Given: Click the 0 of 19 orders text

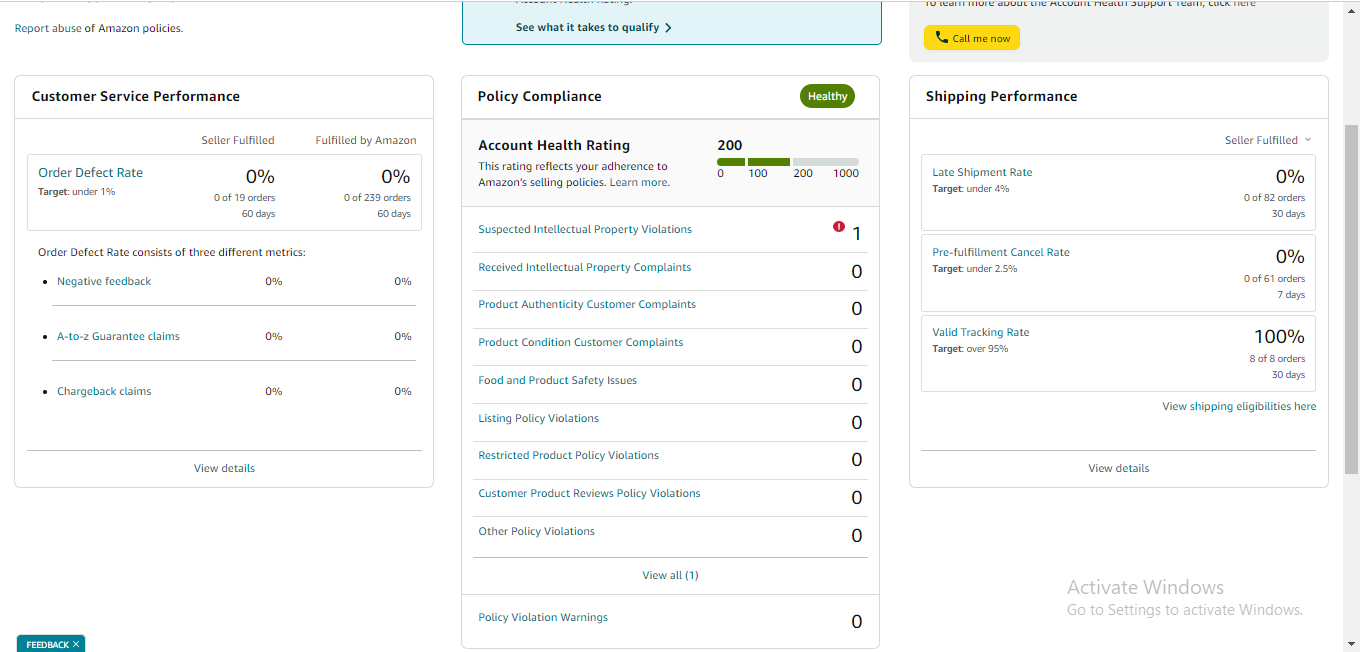Looking at the screenshot, I should (x=244, y=197).
